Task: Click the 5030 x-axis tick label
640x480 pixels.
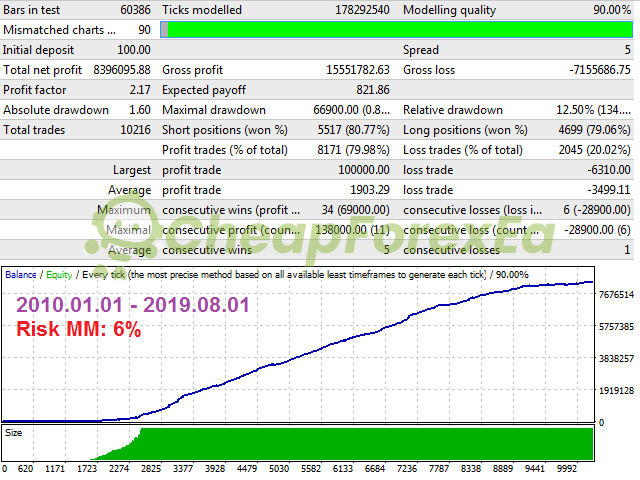Action: (279, 469)
